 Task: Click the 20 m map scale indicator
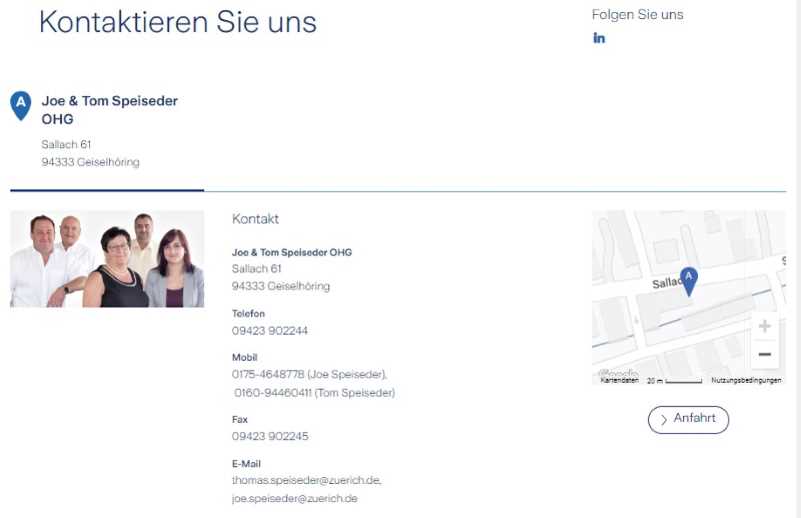673,381
